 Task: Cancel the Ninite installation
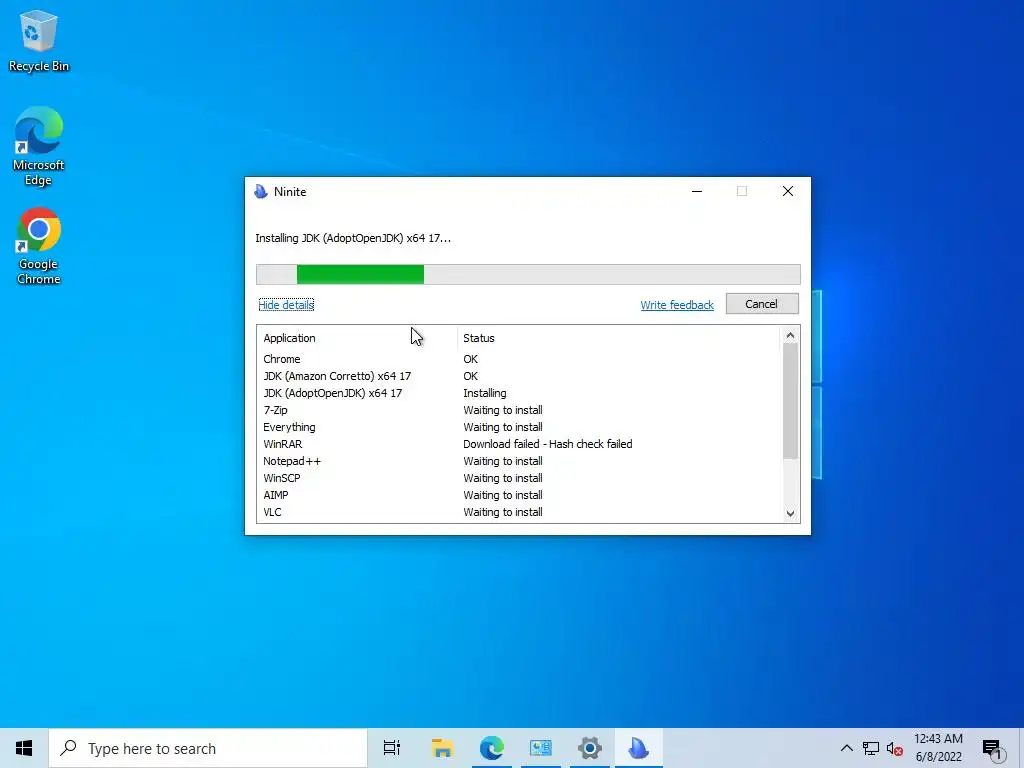(761, 304)
